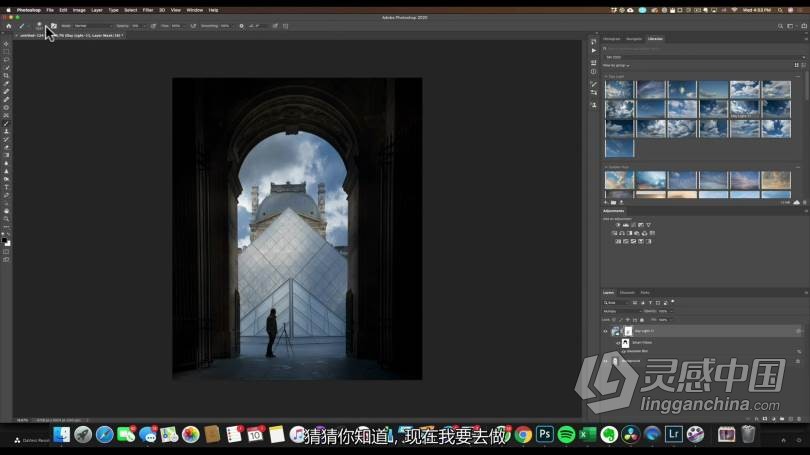Add new library element plus icon
Viewport: 810px width, 455px height.
tap(606, 202)
